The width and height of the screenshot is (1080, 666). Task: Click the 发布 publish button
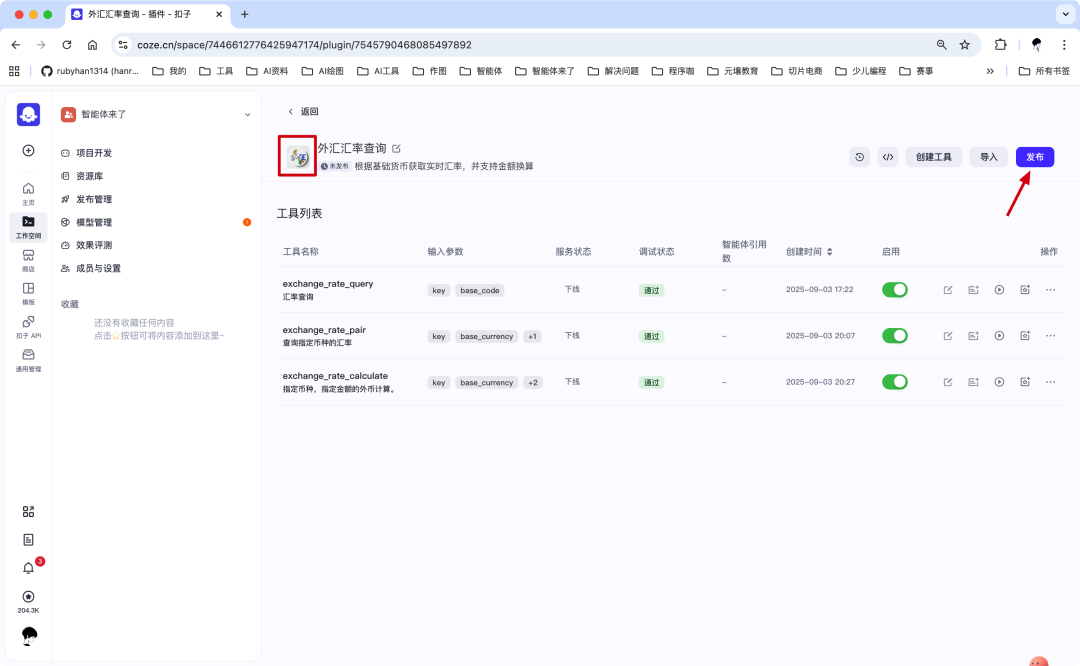pyautogui.click(x=1035, y=157)
